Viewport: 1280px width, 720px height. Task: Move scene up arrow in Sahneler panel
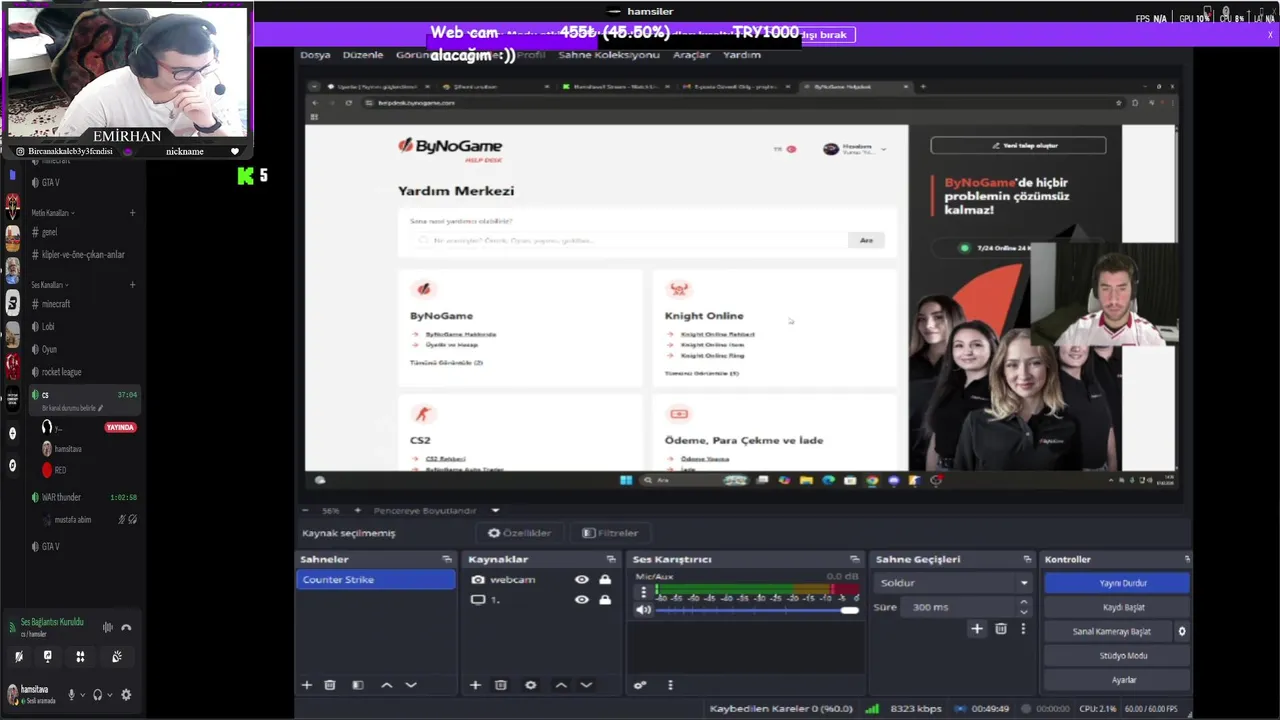coord(387,685)
